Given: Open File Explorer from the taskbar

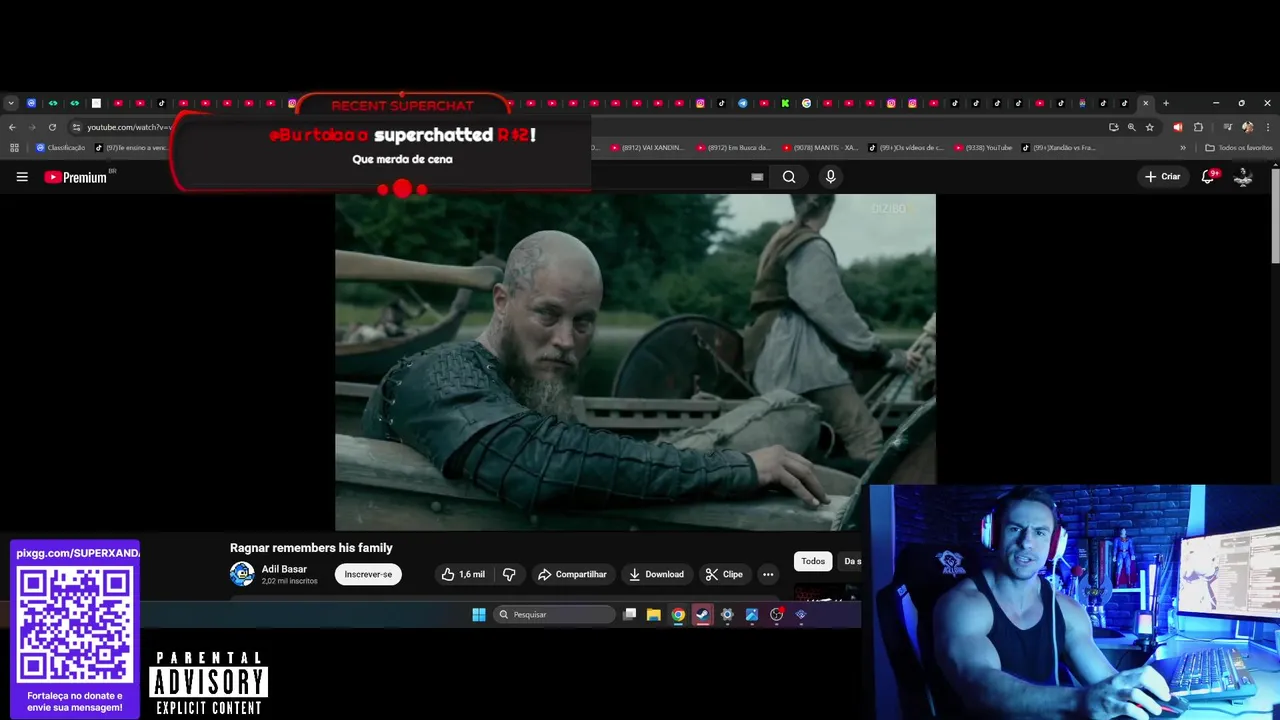Looking at the screenshot, I should pos(654,615).
